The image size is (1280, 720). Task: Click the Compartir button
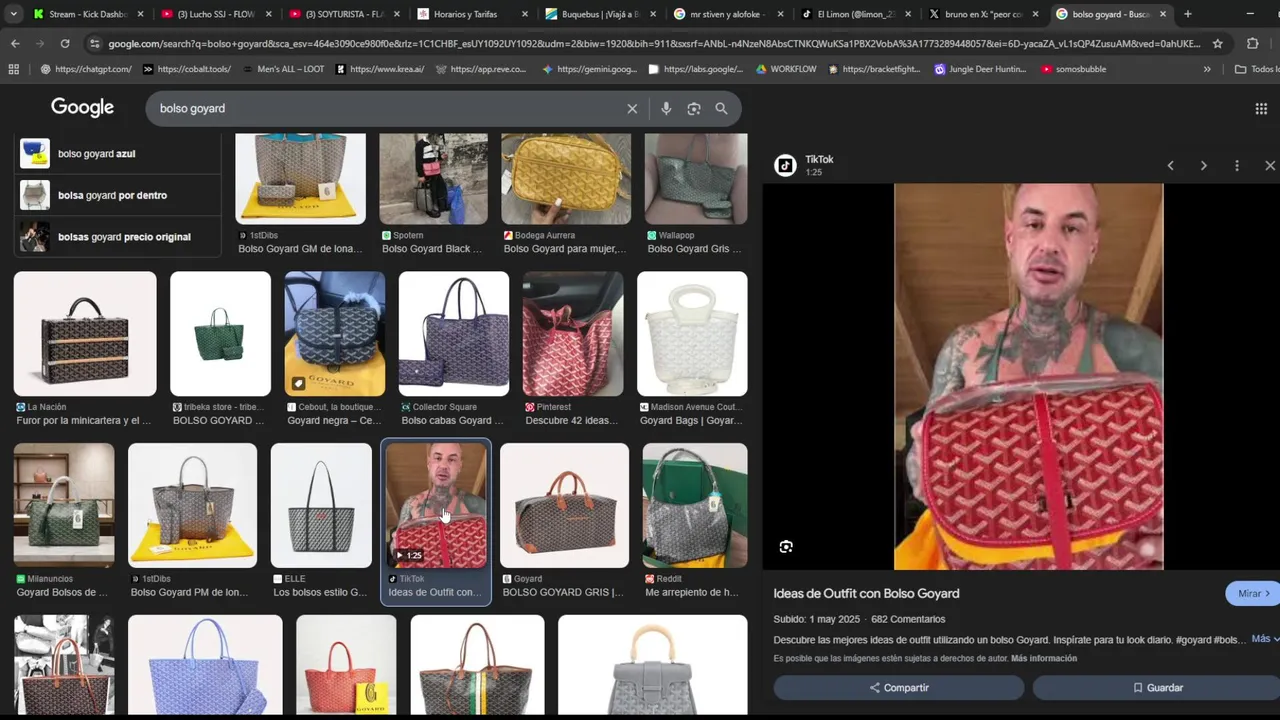point(898,688)
